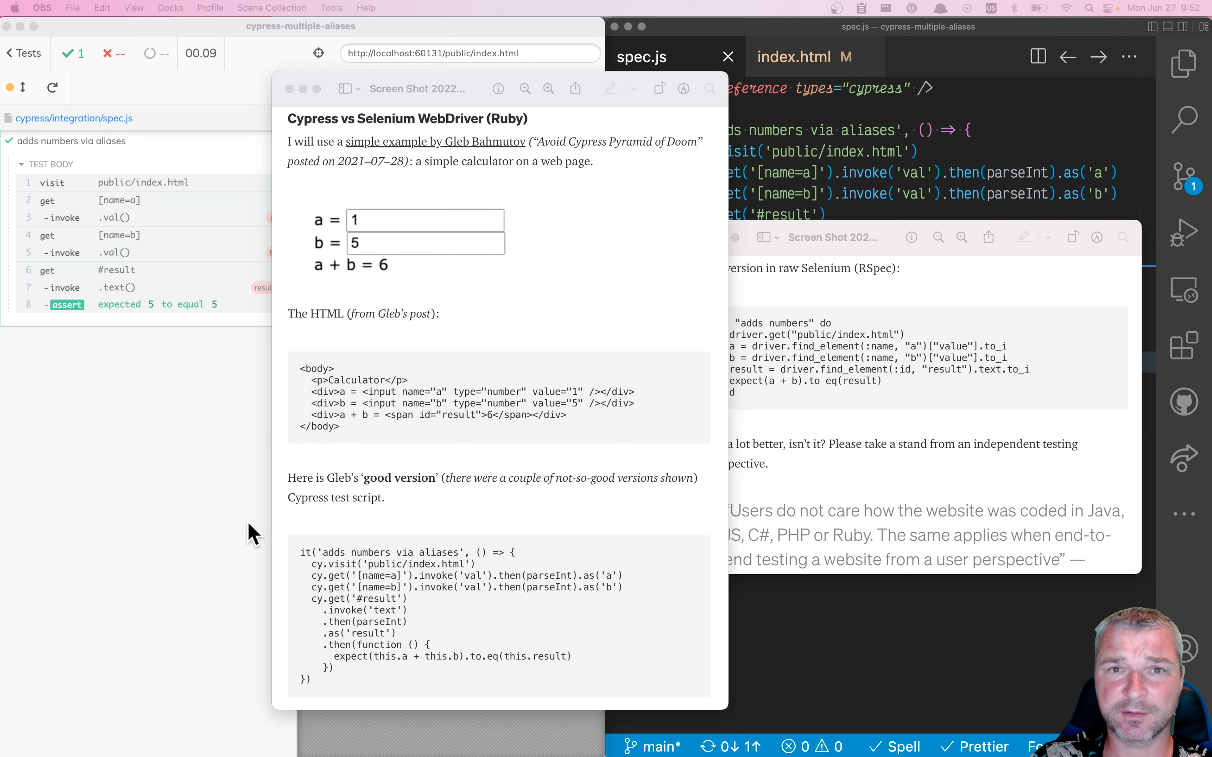
Task: Open the GitHub panel in the activity bar
Action: 1184,402
